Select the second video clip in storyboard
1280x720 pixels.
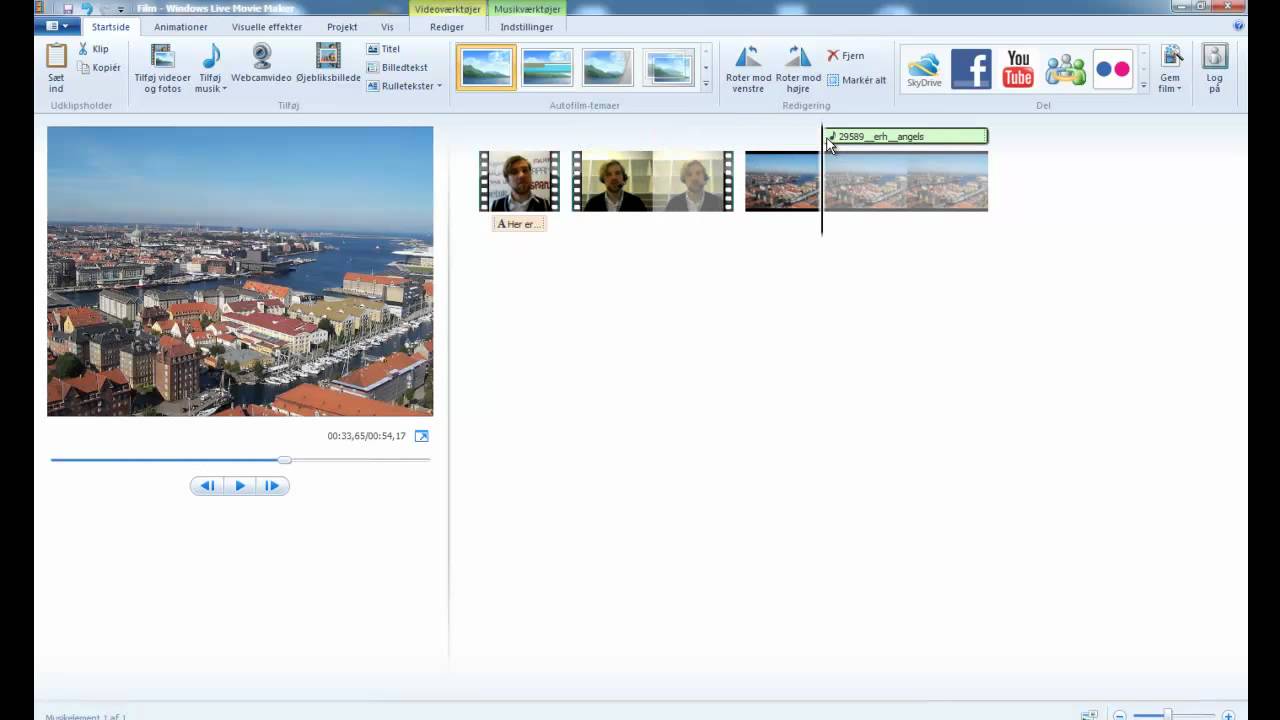click(x=652, y=181)
